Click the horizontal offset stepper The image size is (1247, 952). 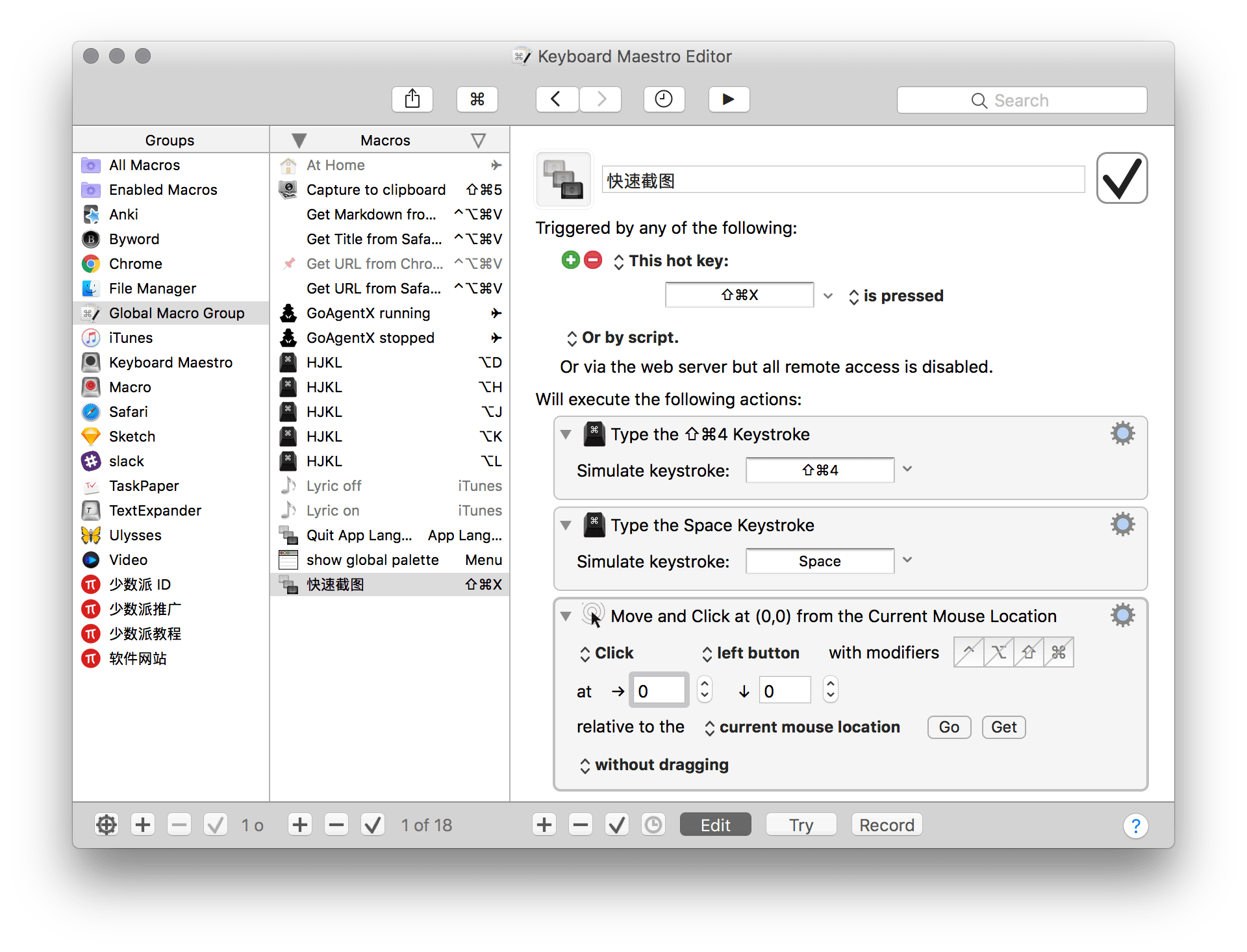705,690
